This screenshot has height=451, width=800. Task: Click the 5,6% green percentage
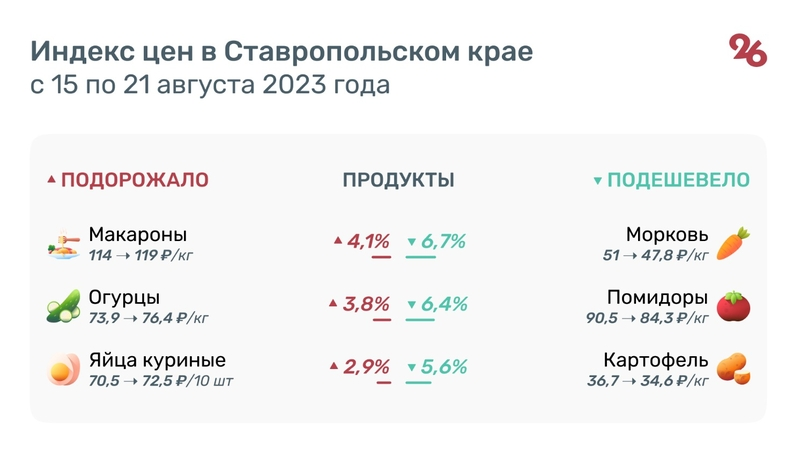point(444,367)
